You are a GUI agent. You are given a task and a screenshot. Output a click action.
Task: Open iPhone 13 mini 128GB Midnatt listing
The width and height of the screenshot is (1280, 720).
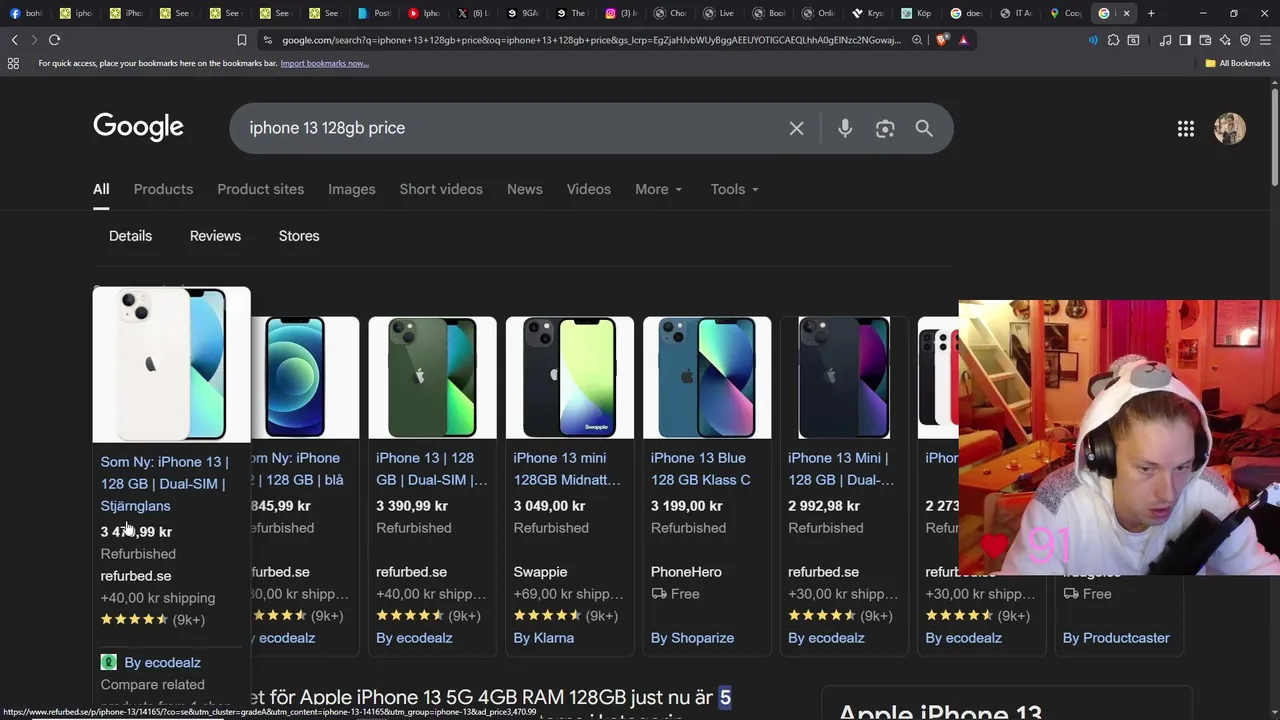[x=567, y=469]
